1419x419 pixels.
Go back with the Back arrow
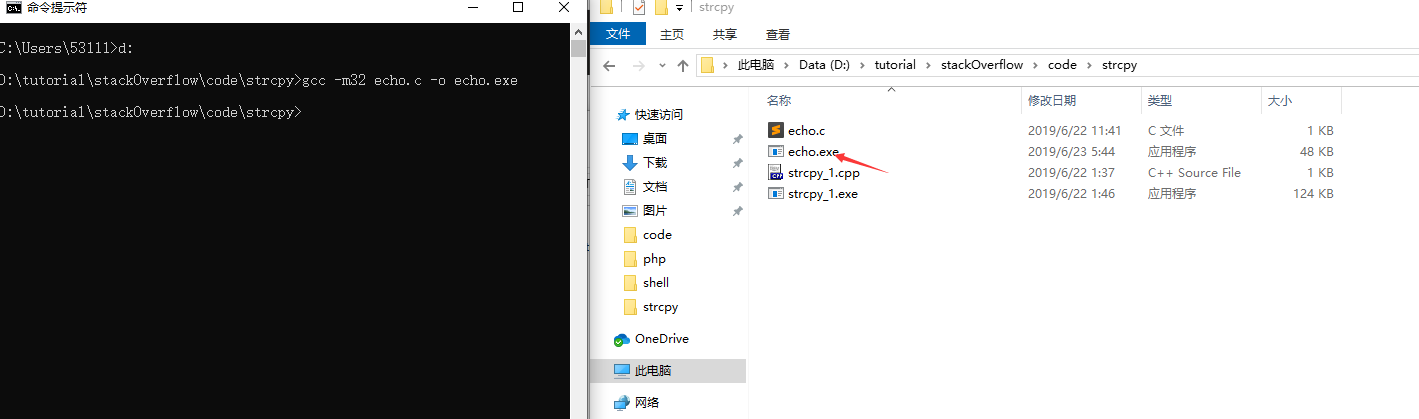(609, 65)
